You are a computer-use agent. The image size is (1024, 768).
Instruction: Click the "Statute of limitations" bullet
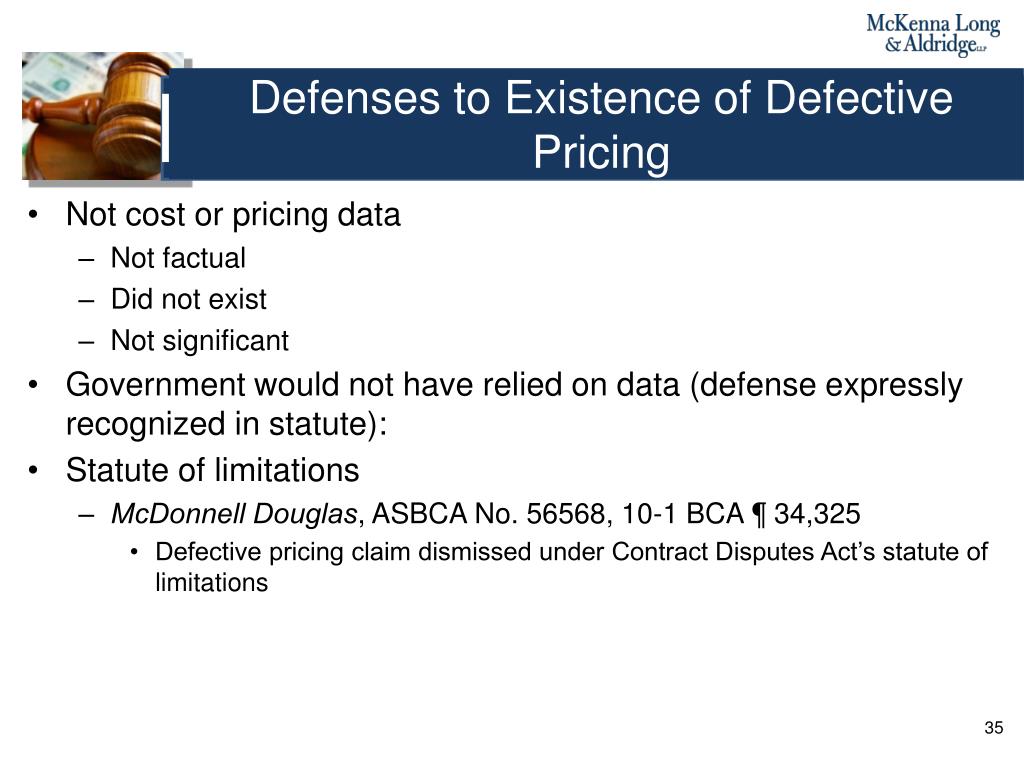[x=213, y=470]
